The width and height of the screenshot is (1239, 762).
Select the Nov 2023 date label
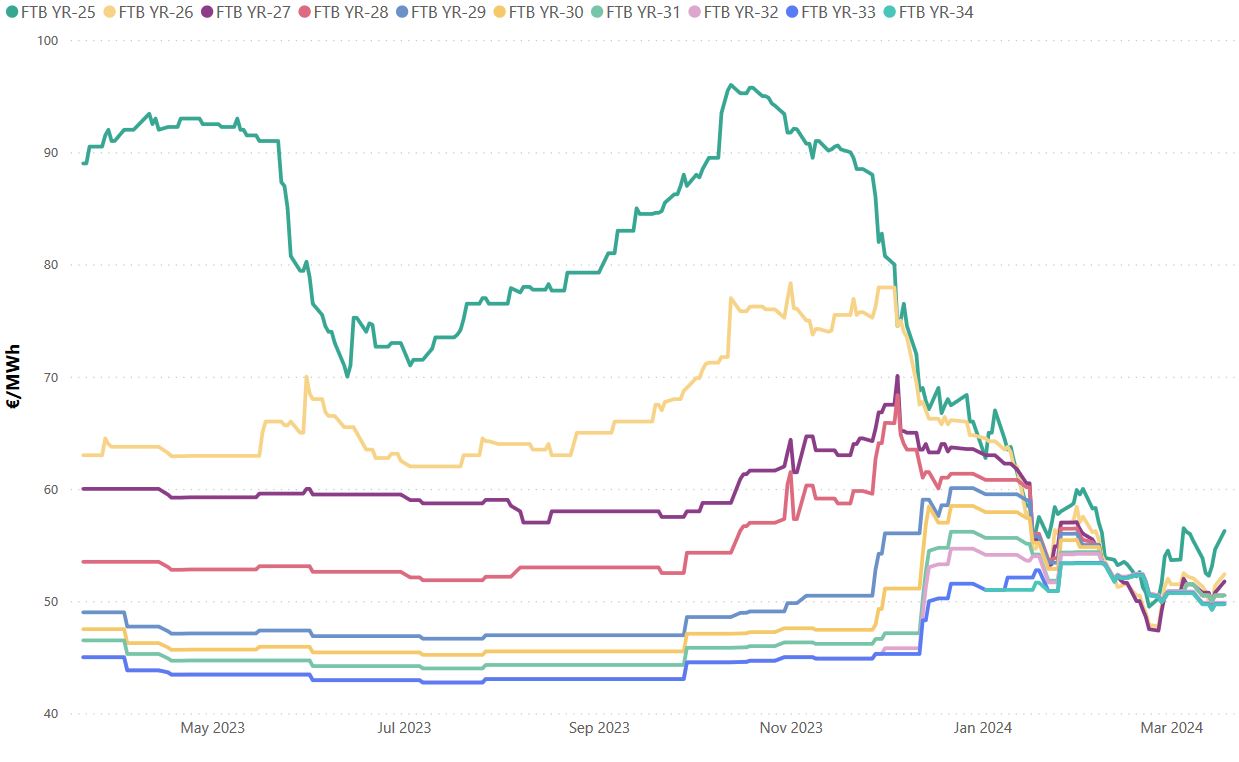(x=791, y=728)
